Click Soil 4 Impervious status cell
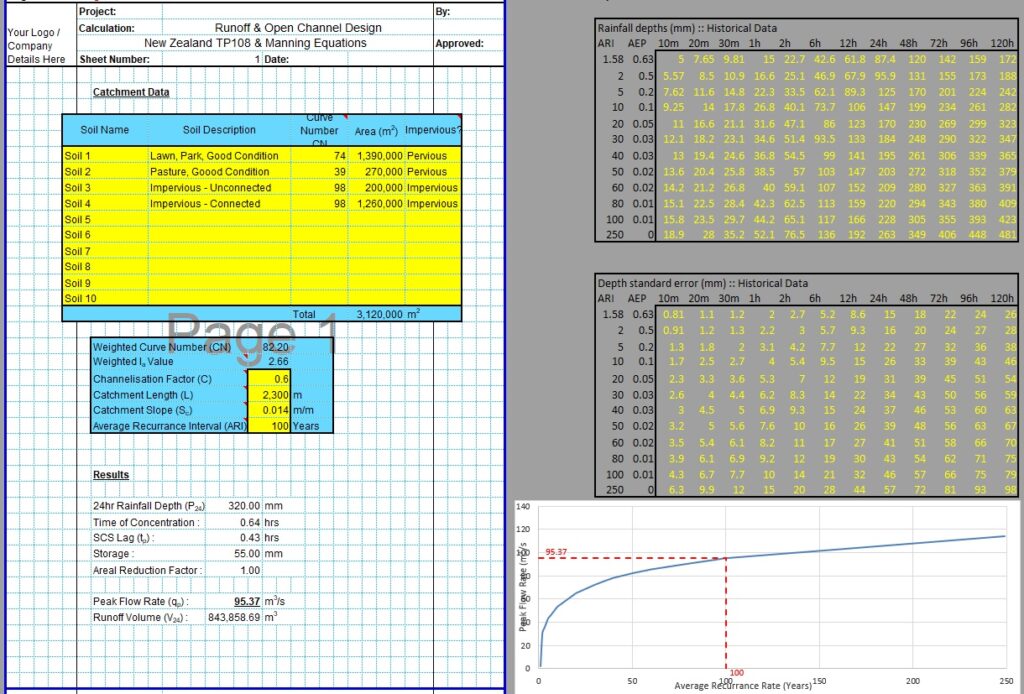 [x=433, y=204]
